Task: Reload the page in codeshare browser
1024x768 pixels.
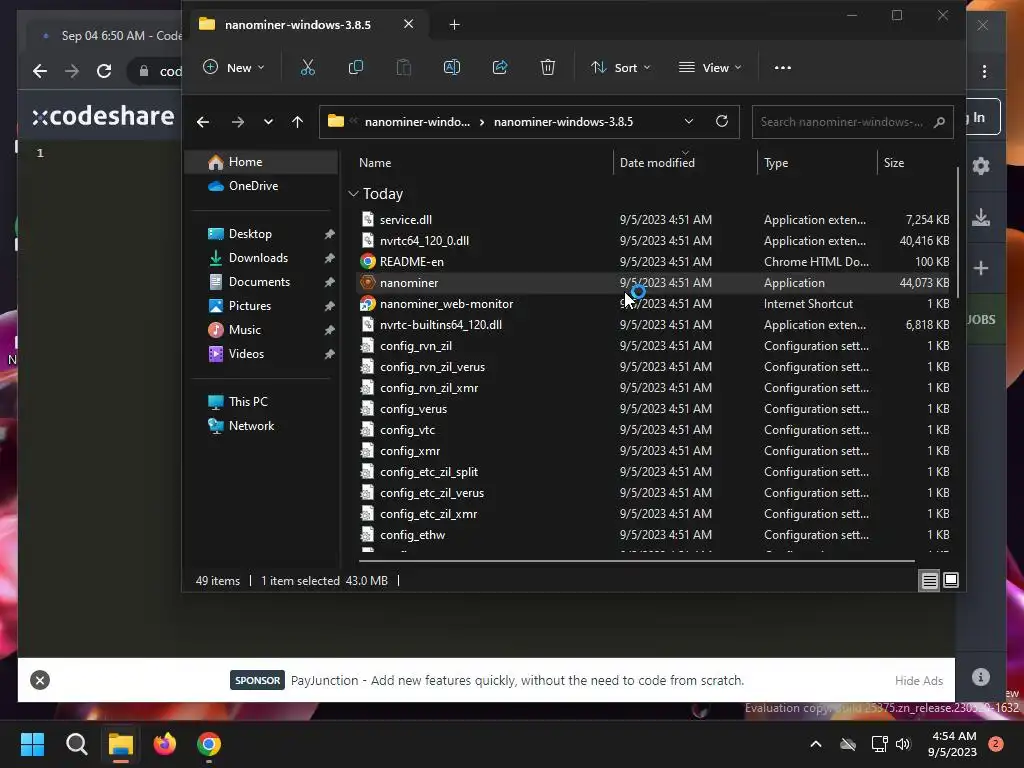Action: 104,71
